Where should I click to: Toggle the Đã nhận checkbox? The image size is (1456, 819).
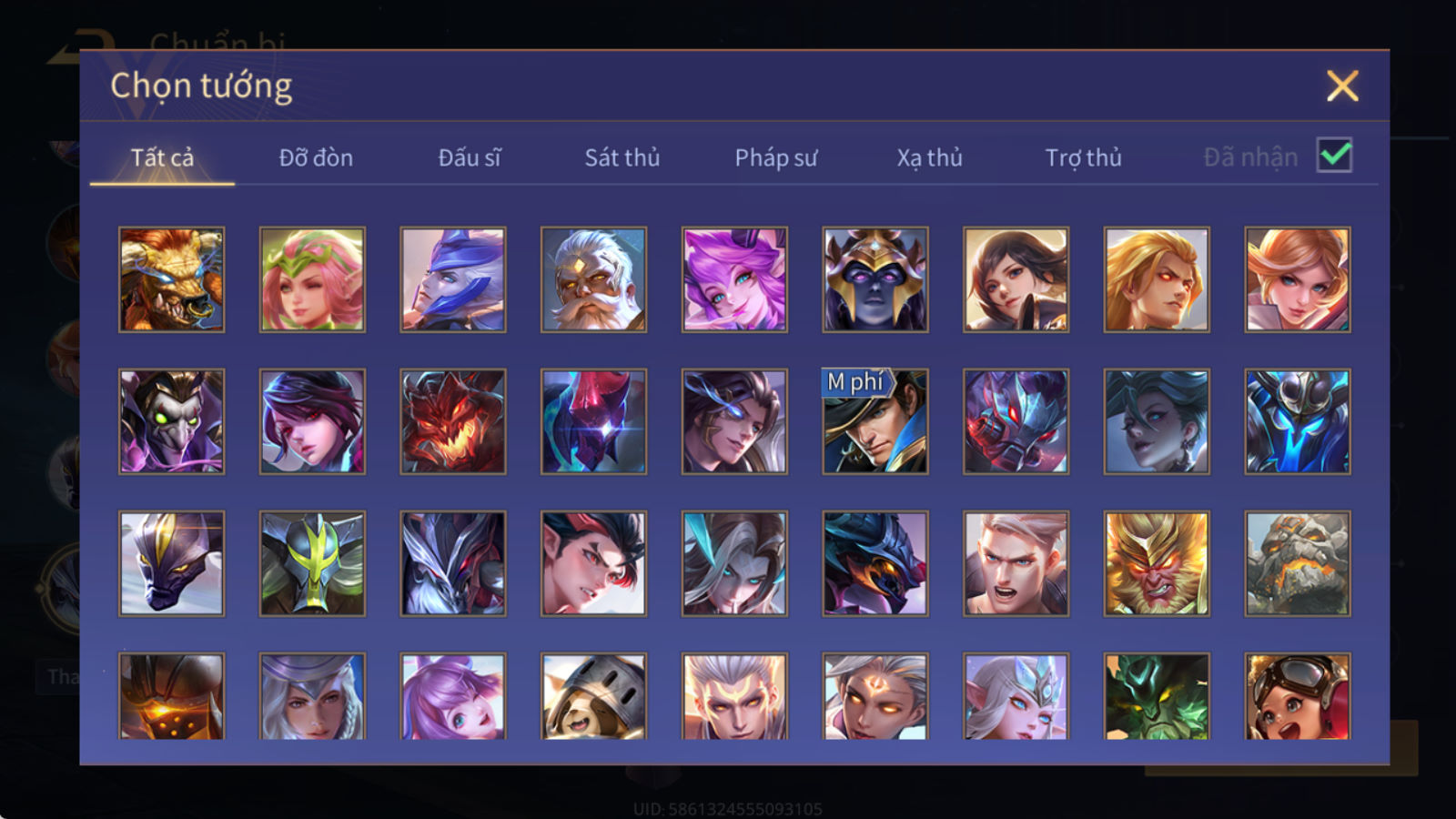1334,156
